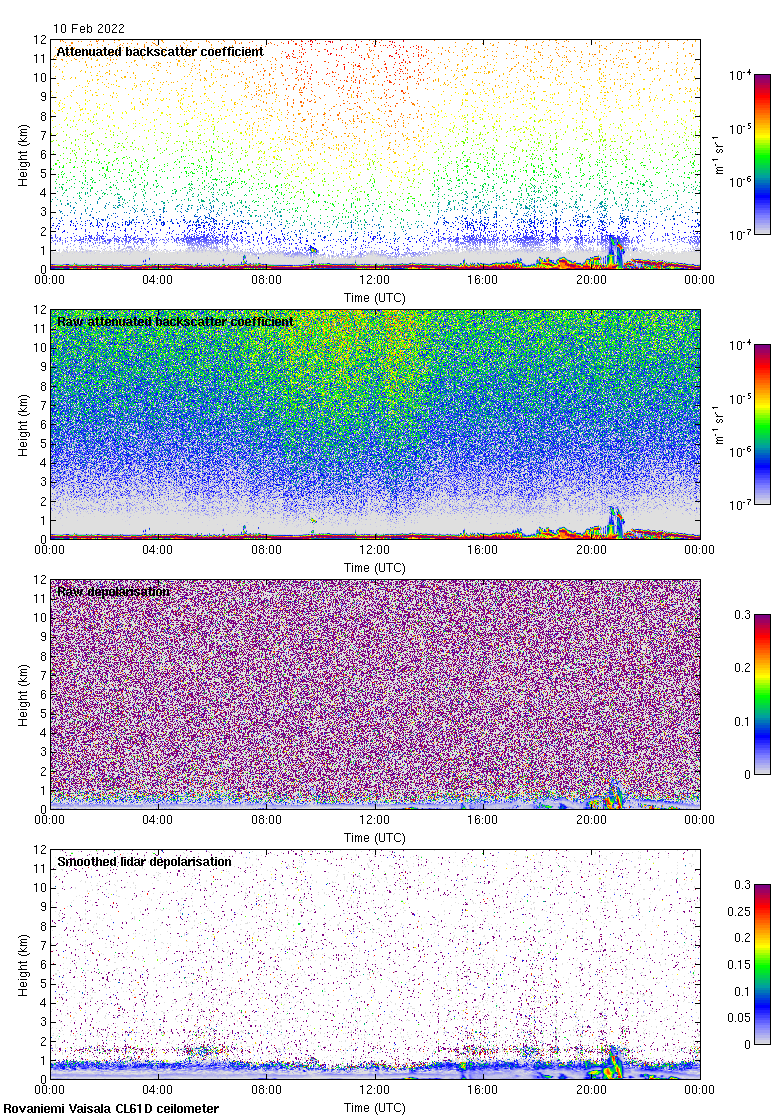
Task: Click the cloud spike near 20:30 in smoothed depolarisation plot
Action: pos(613,1062)
